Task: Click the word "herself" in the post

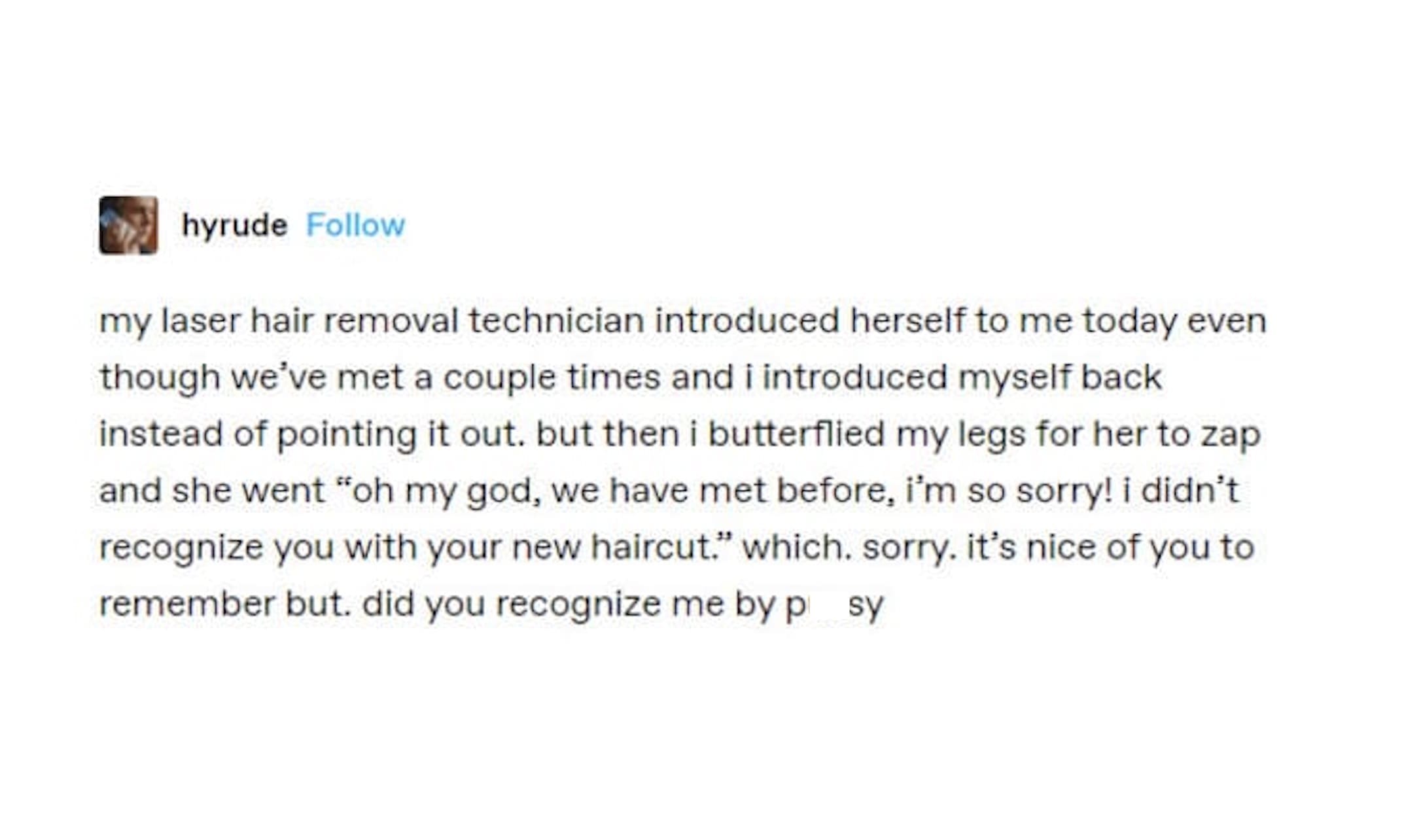Action: [x=906, y=321]
